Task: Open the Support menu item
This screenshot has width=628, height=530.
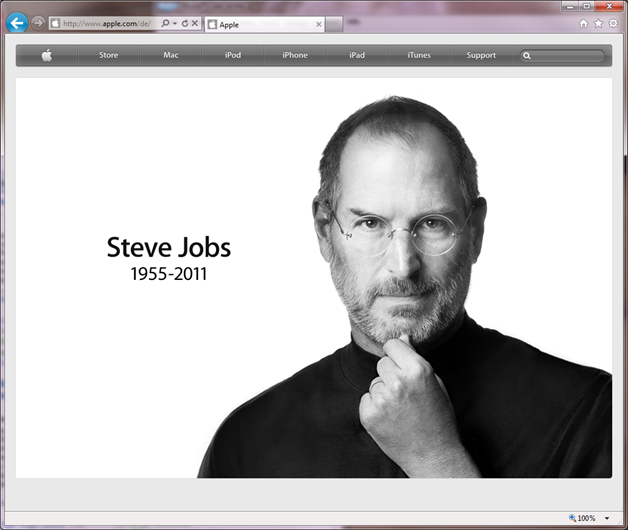Action: point(481,55)
